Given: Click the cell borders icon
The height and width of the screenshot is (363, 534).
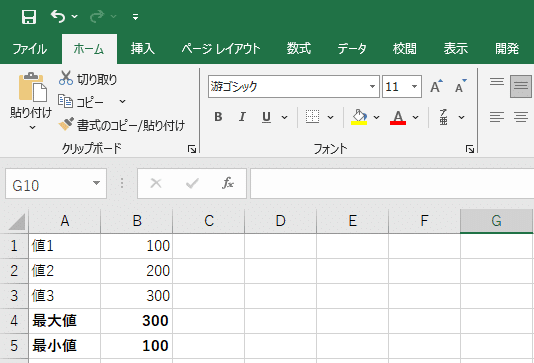Looking at the screenshot, I should [313, 117].
